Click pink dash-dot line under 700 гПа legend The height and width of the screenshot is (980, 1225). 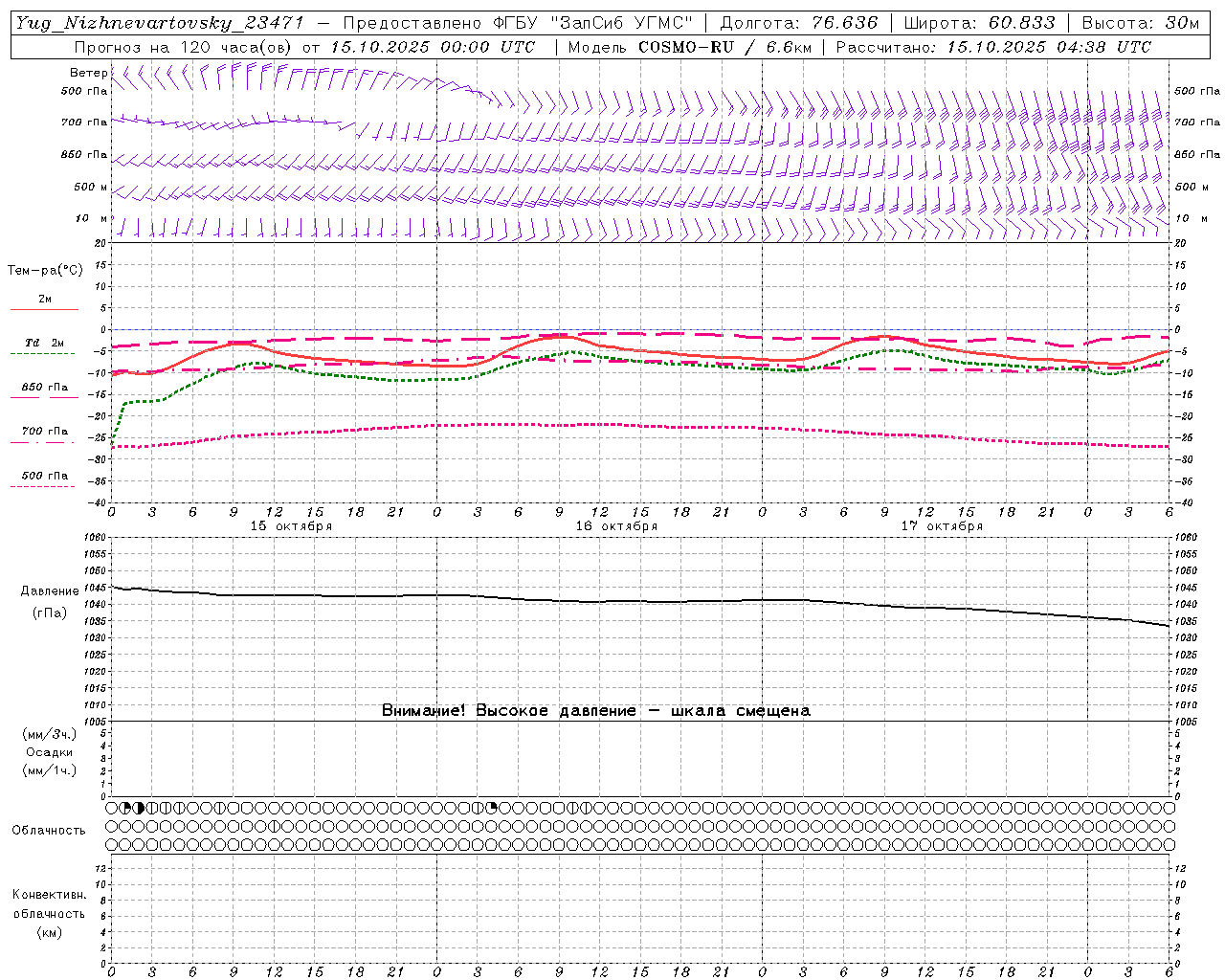point(44,442)
